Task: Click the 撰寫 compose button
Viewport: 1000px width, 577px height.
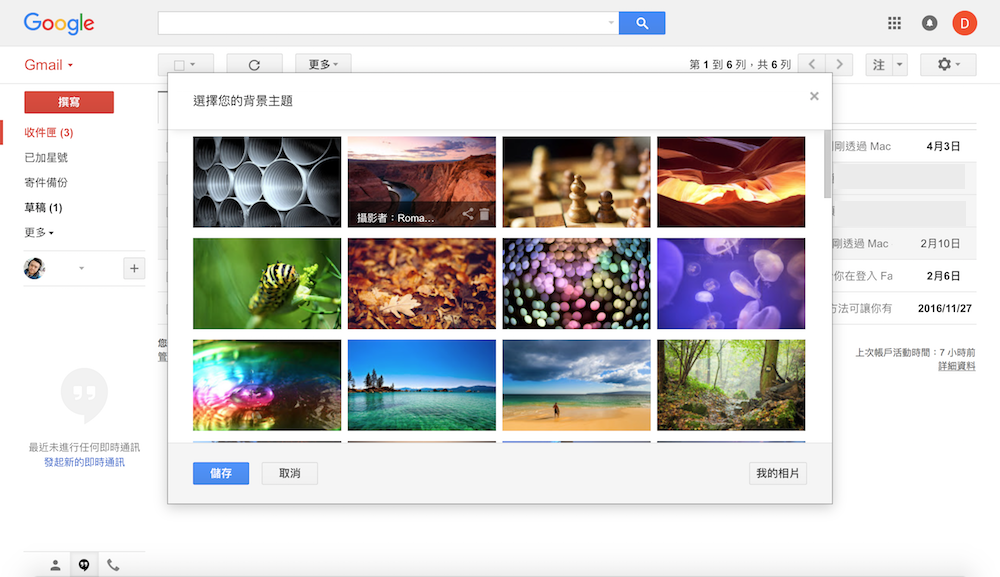Action: 69,102
